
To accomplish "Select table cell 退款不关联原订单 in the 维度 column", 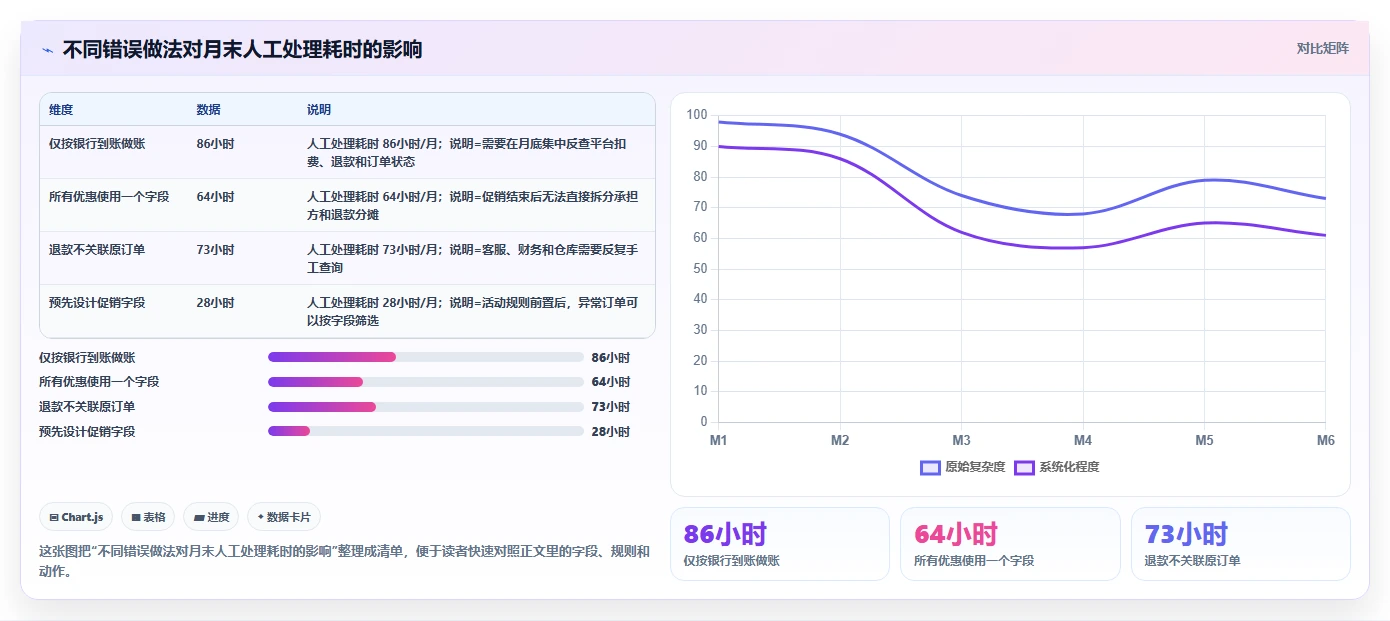I will (97, 250).
